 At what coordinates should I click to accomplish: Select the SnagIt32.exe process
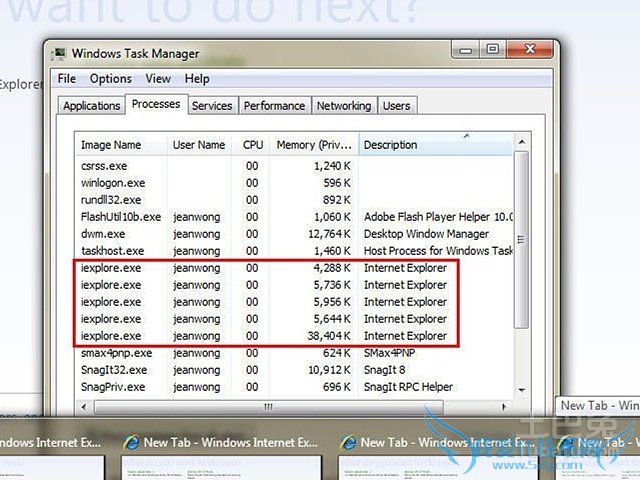coord(294,370)
